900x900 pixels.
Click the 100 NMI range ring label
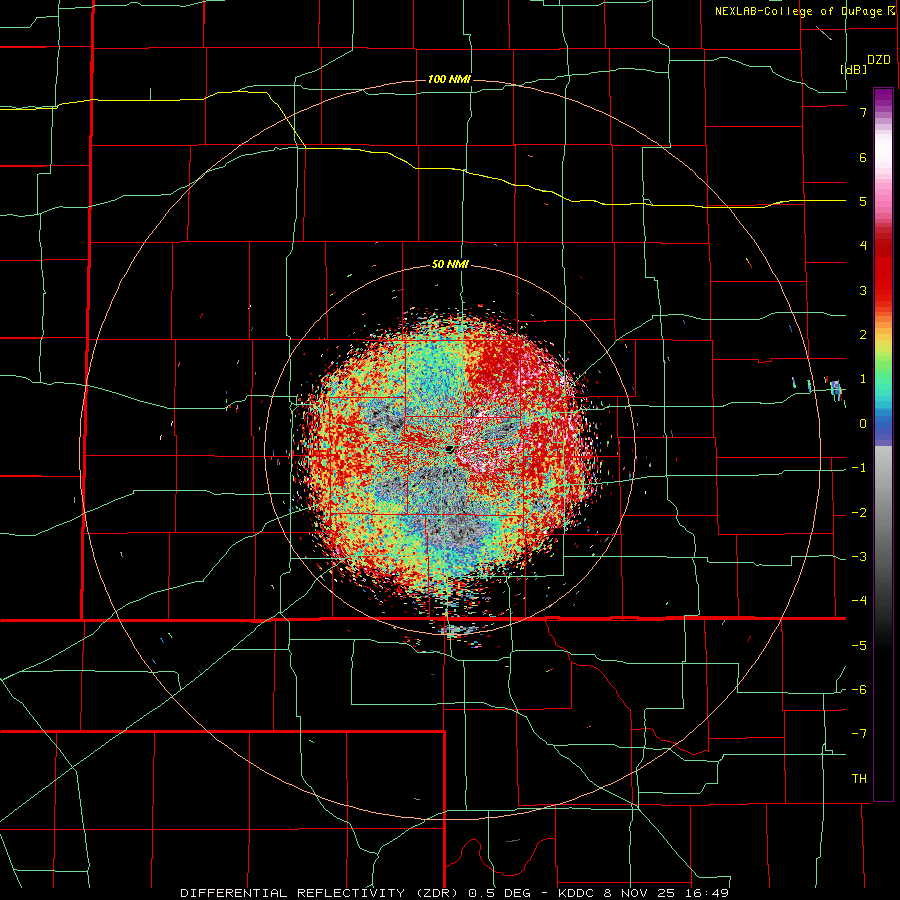(449, 79)
